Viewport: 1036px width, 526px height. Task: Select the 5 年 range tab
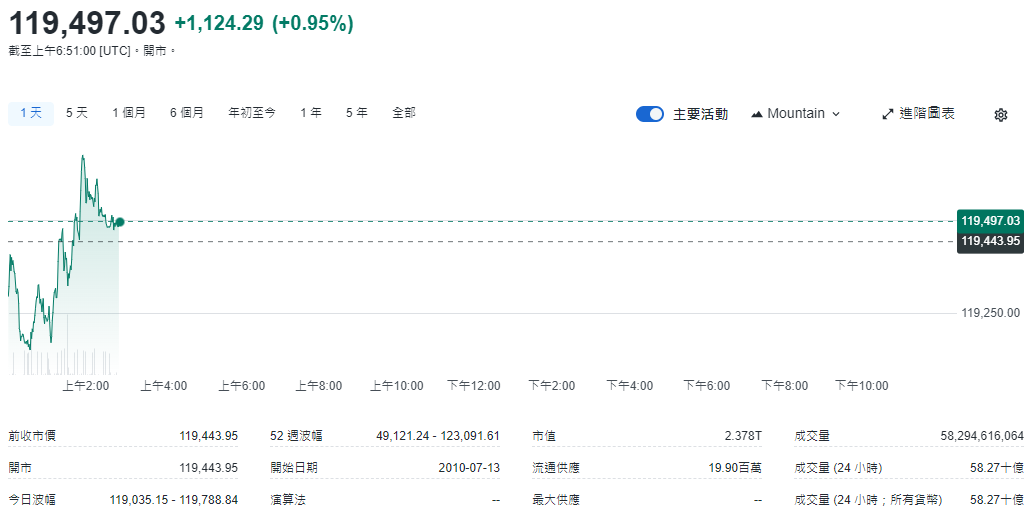click(357, 113)
